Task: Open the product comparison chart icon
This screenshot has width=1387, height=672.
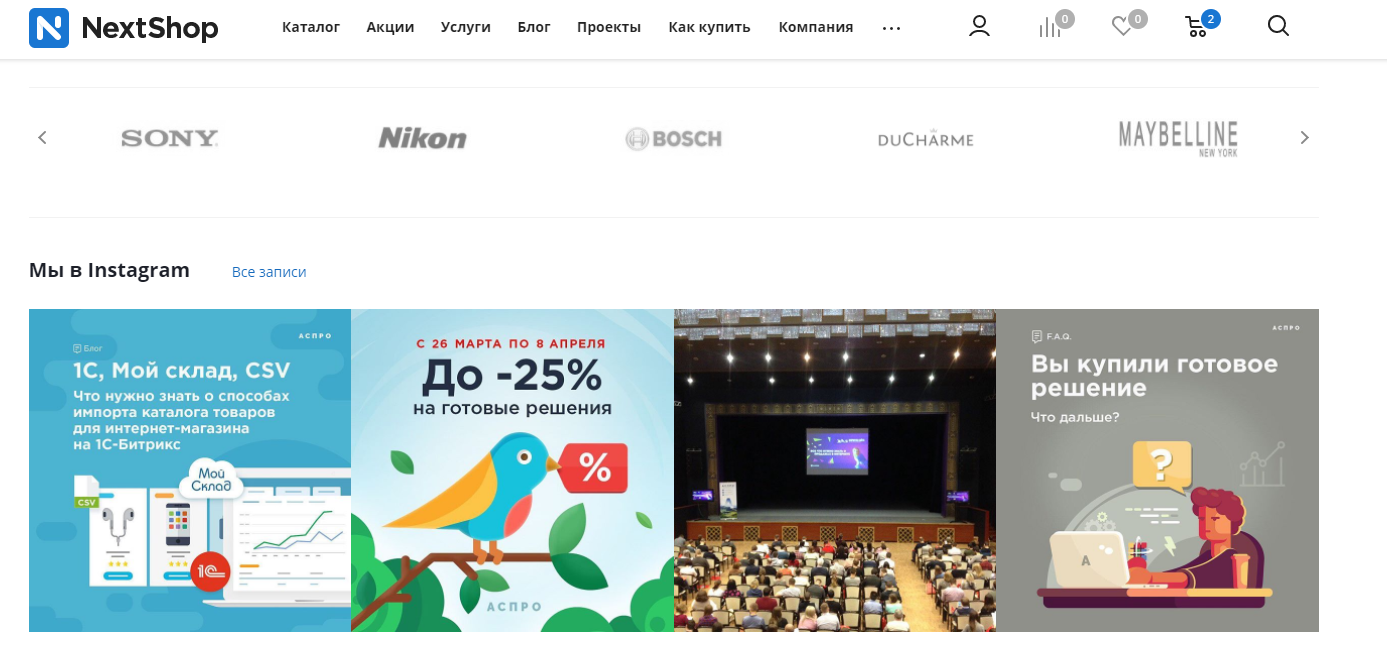Action: tap(1050, 27)
